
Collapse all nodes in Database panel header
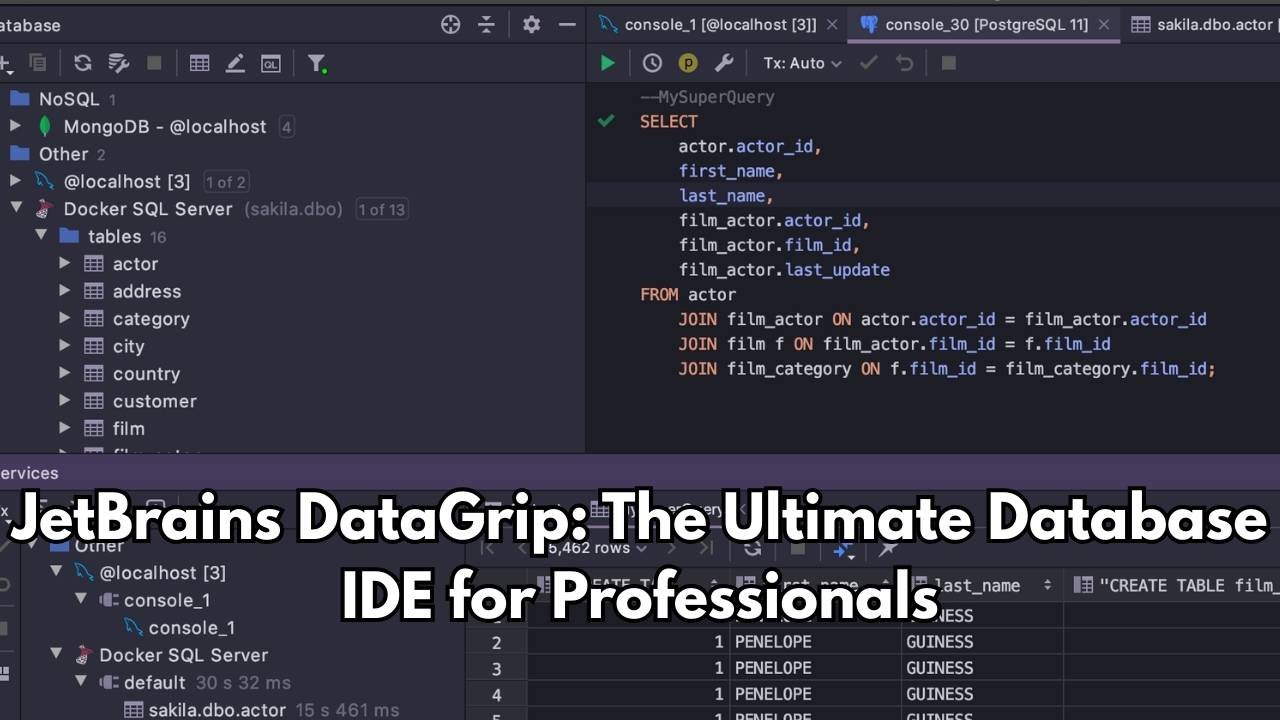[x=486, y=25]
